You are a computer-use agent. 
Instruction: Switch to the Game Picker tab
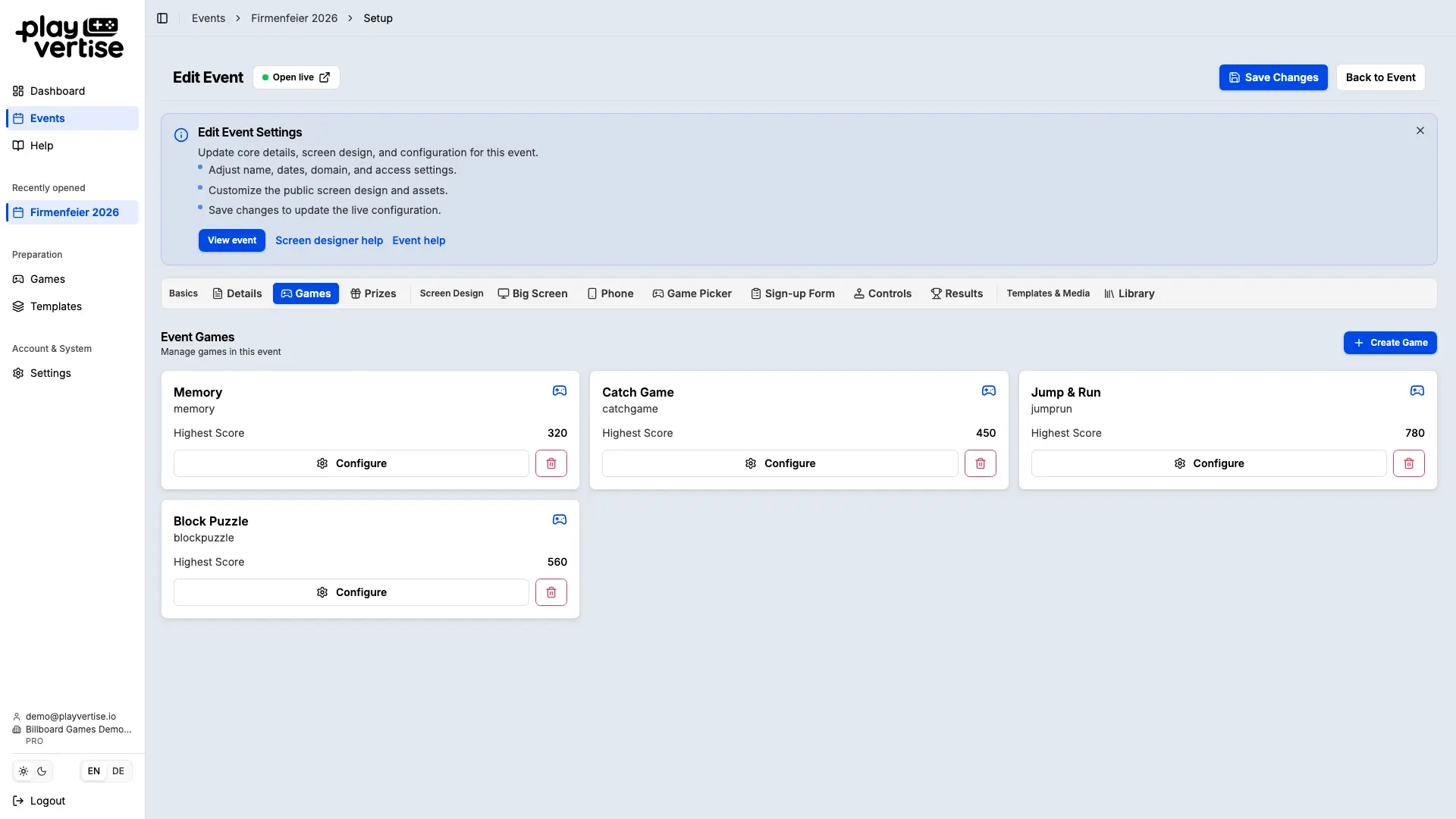[x=692, y=293]
